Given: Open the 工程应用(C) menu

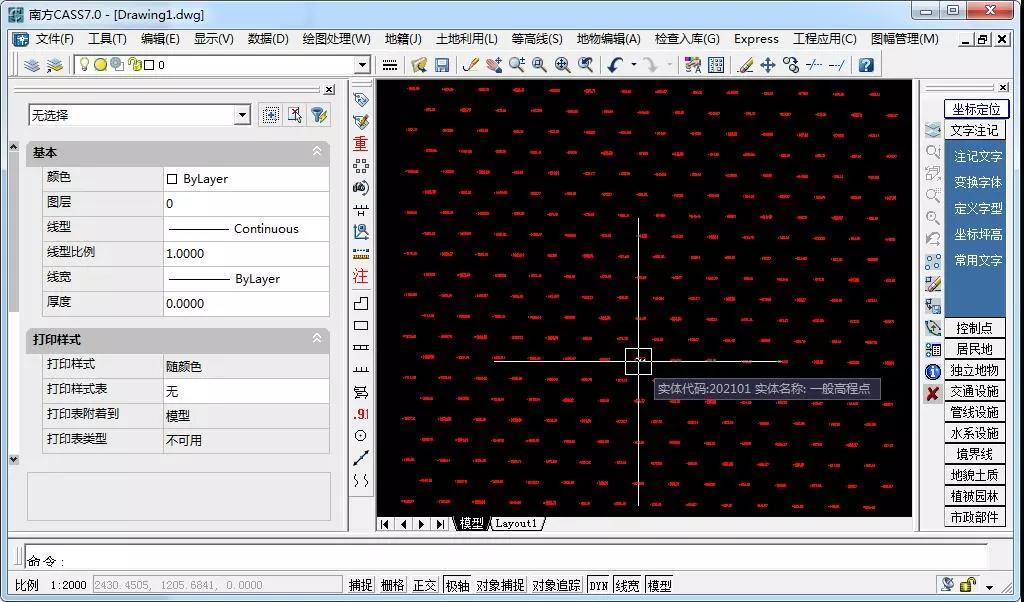Looking at the screenshot, I should 825,39.
